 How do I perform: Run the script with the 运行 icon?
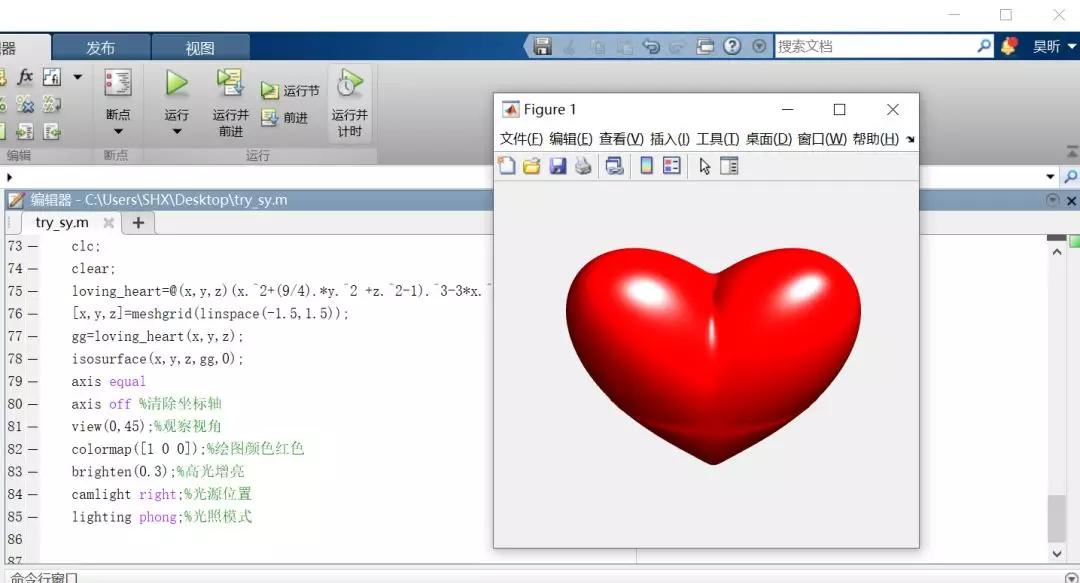point(176,85)
